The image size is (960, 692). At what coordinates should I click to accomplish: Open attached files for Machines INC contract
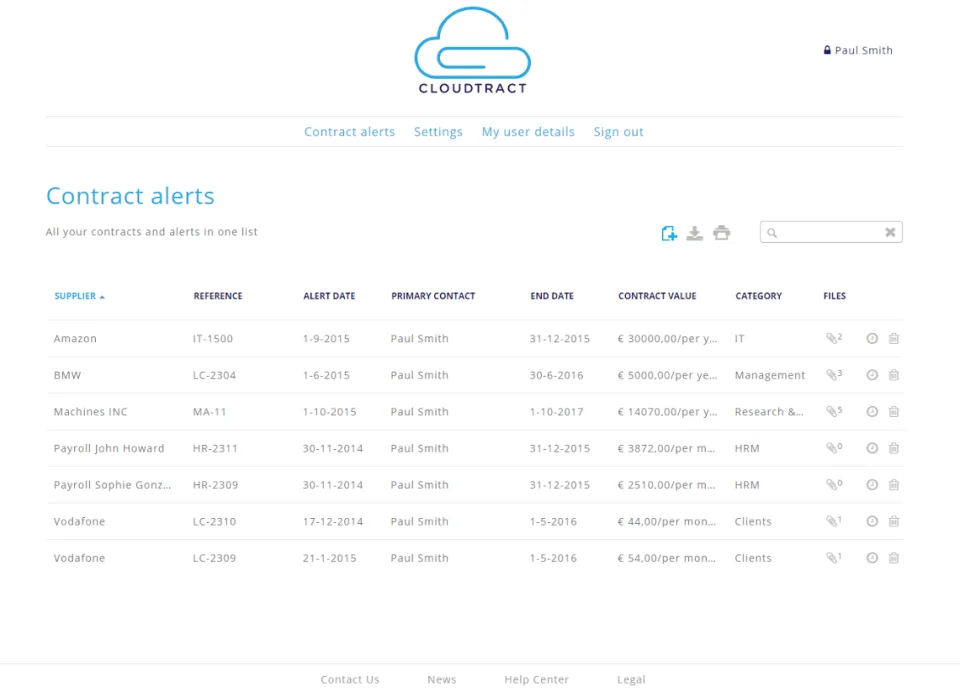pyautogui.click(x=833, y=412)
